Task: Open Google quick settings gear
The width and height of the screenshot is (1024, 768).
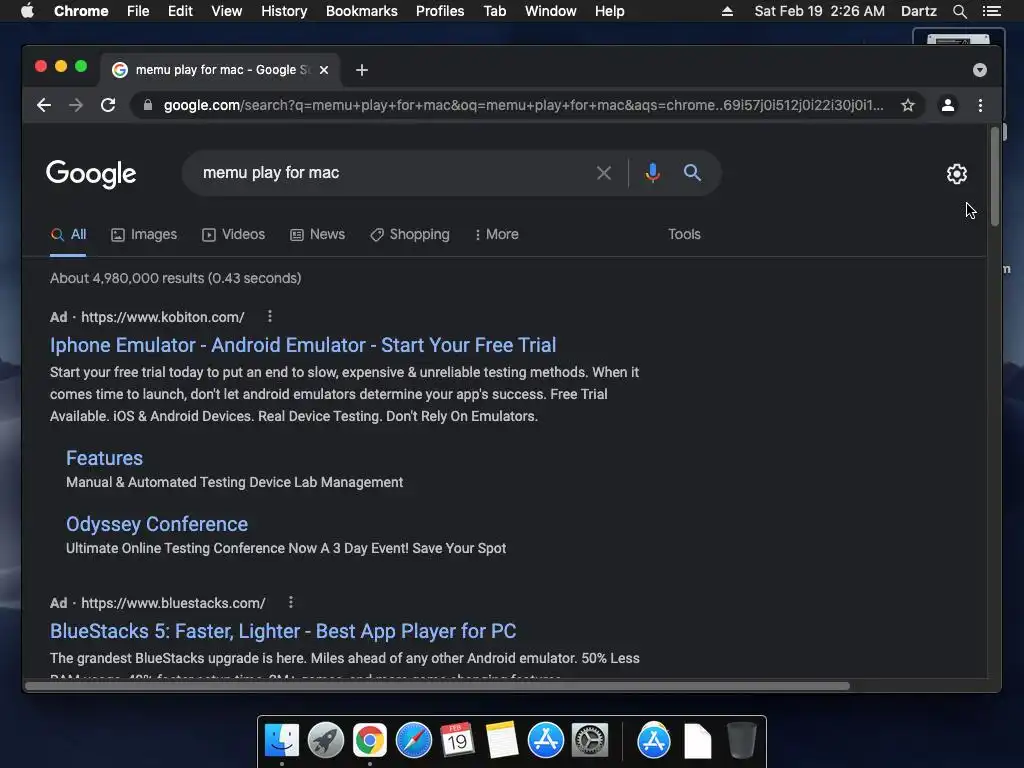Action: [957, 174]
